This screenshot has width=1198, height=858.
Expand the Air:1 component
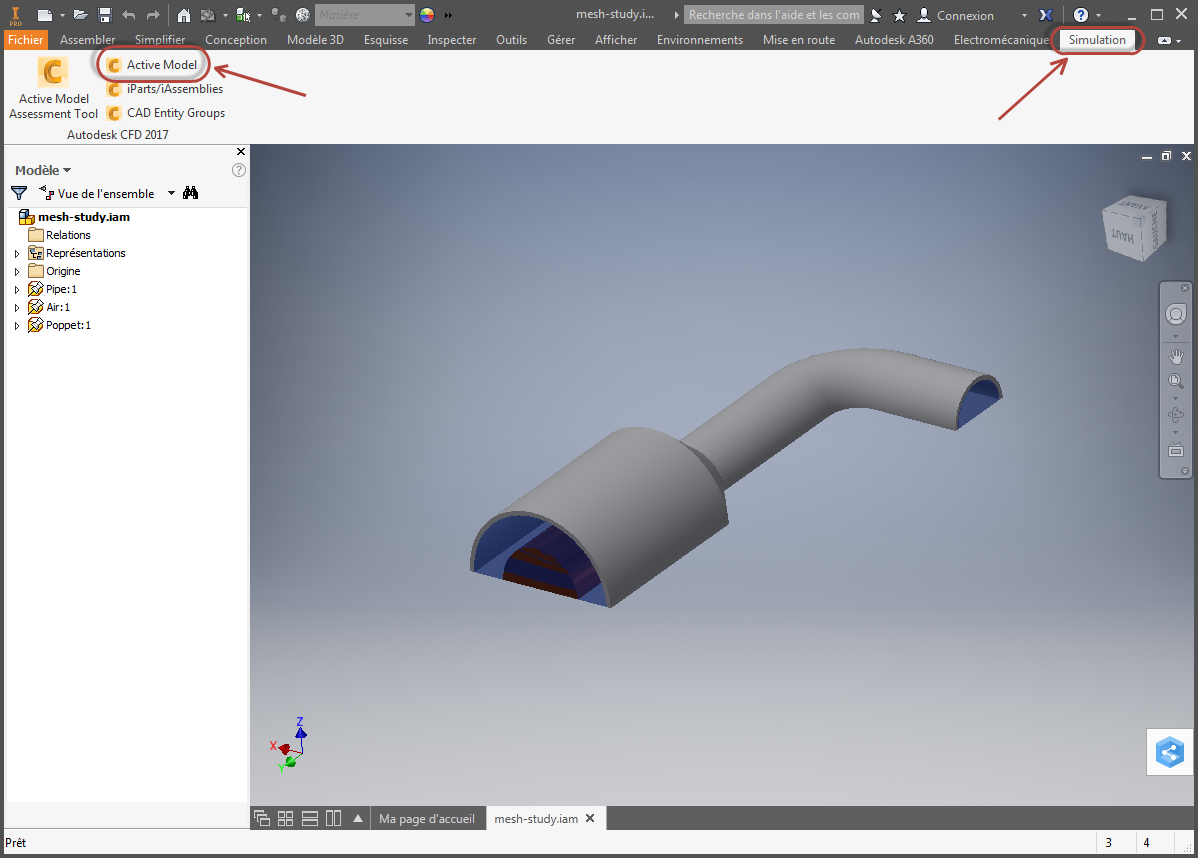pos(17,307)
